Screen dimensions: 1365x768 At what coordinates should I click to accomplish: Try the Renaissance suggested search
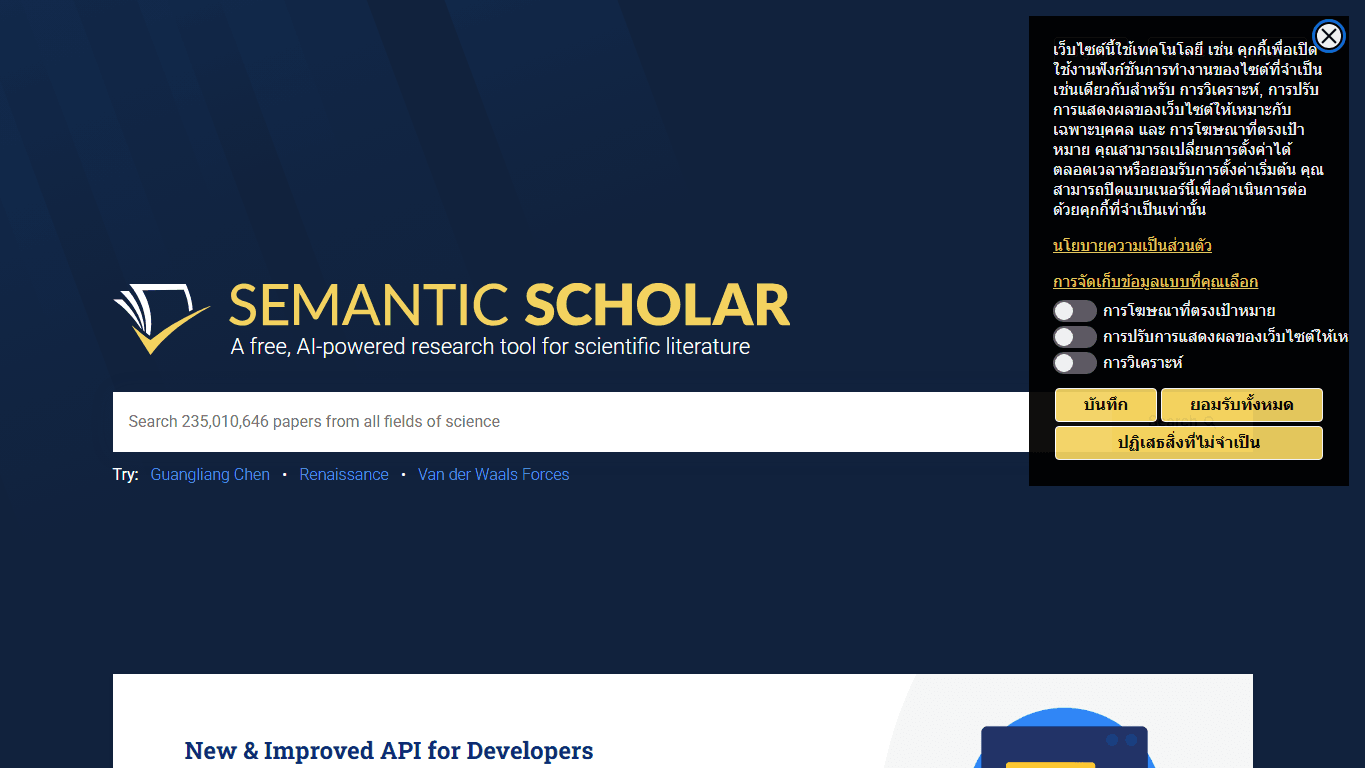(x=344, y=474)
